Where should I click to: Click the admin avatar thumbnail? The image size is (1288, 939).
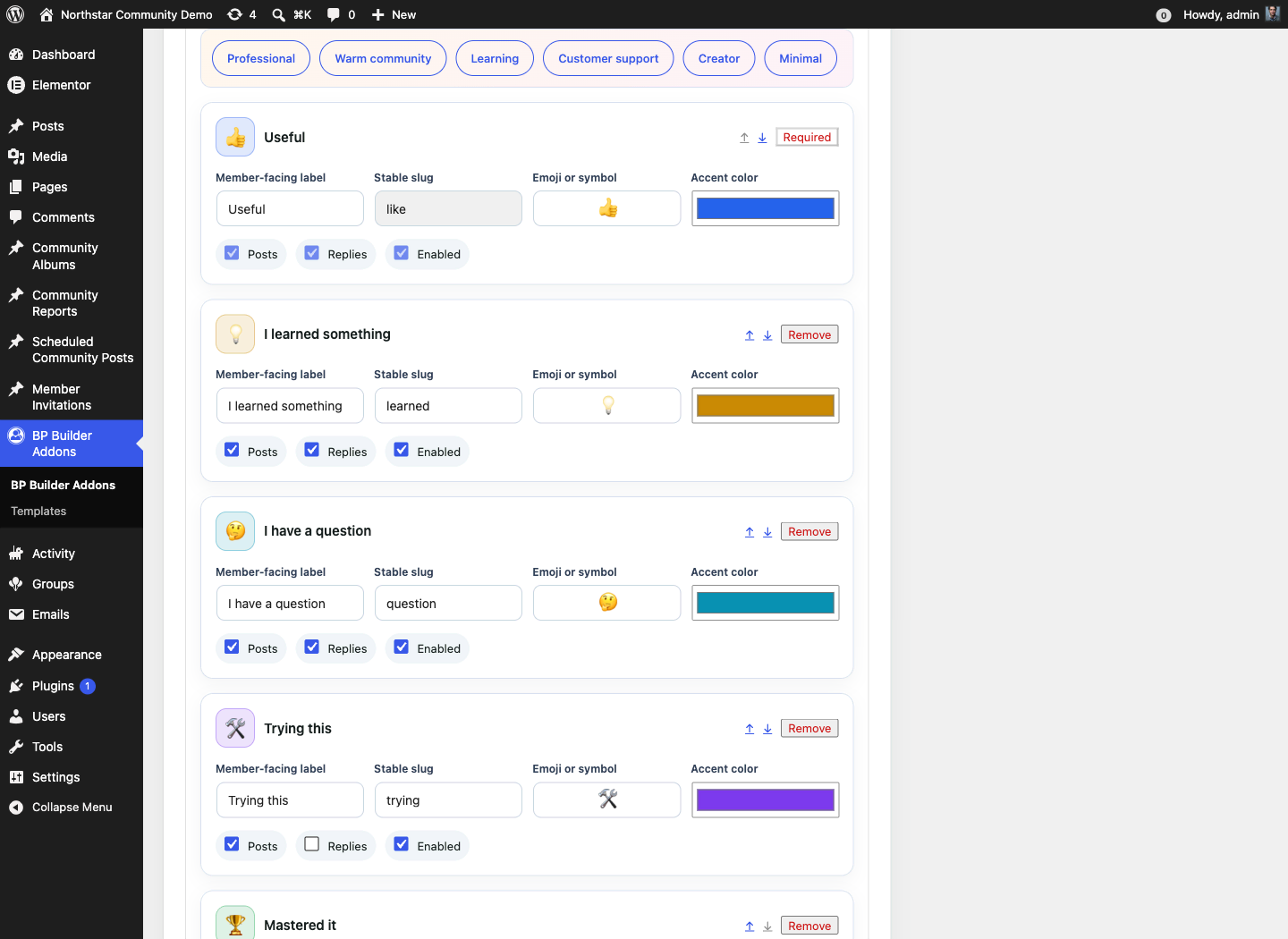pyautogui.click(x=1273, y=14)
